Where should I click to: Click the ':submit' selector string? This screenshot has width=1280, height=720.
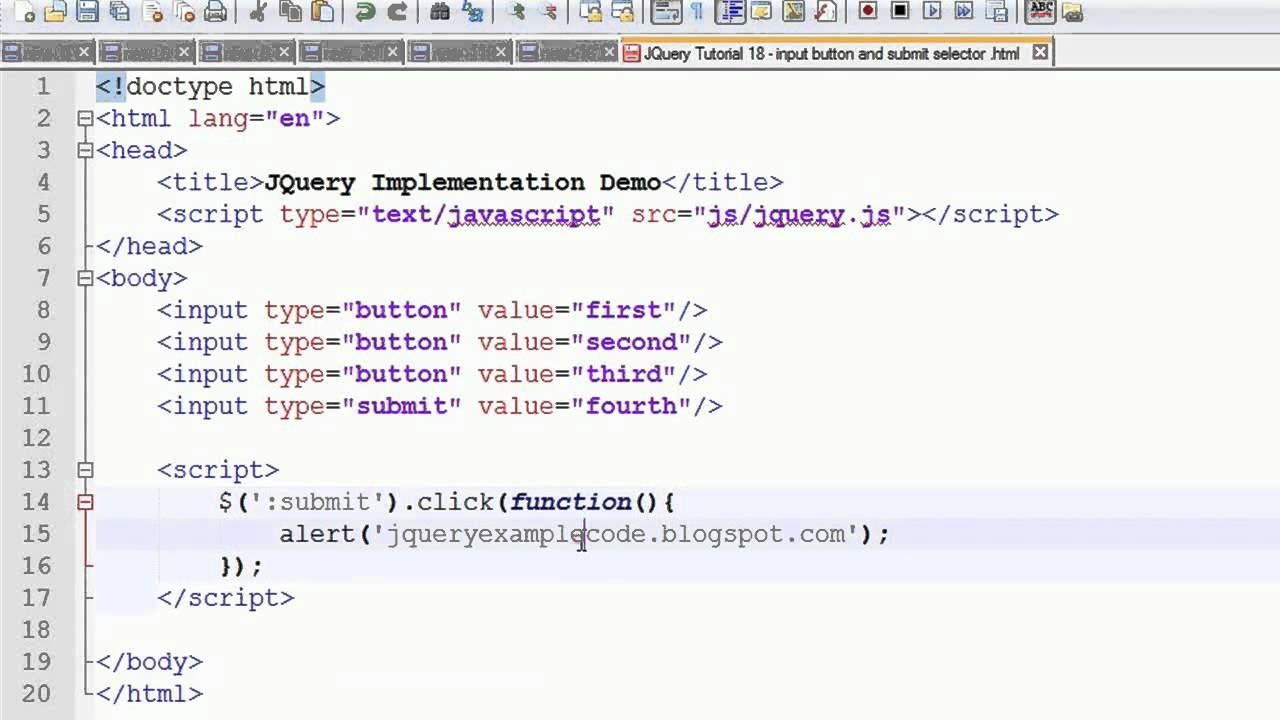coord(318,502)
